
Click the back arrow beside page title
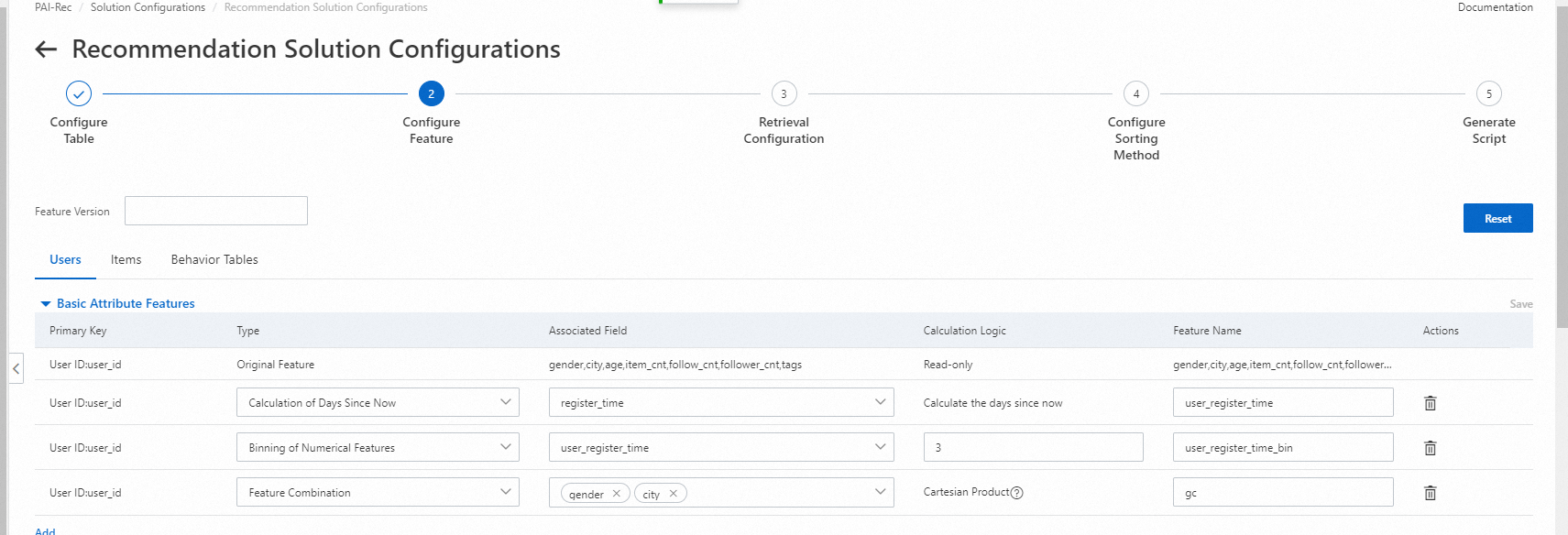[46, 49]
